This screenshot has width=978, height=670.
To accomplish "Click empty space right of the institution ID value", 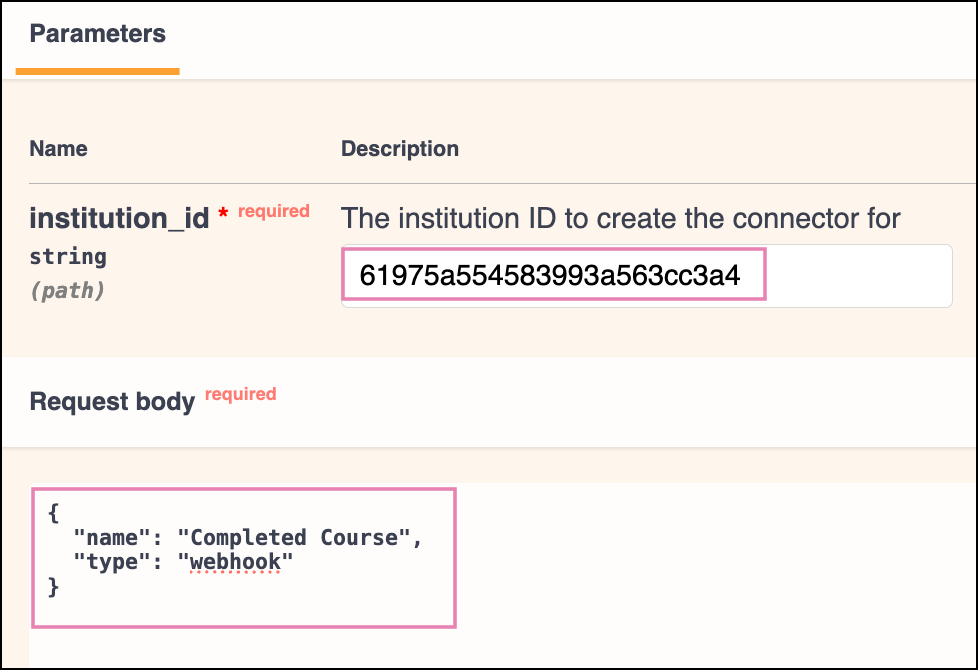I will point(858,276).
